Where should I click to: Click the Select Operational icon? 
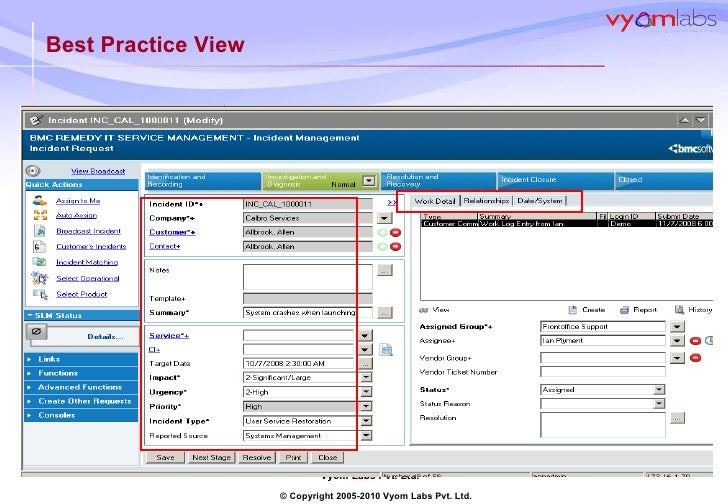tap(39, 278)
